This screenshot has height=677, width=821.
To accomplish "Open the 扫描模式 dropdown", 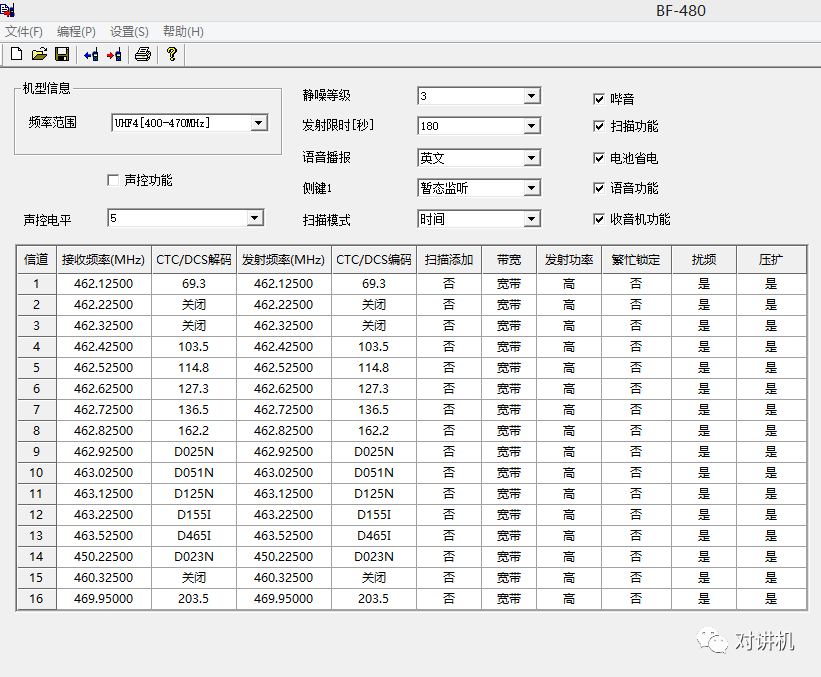I will tap(532, 219).
